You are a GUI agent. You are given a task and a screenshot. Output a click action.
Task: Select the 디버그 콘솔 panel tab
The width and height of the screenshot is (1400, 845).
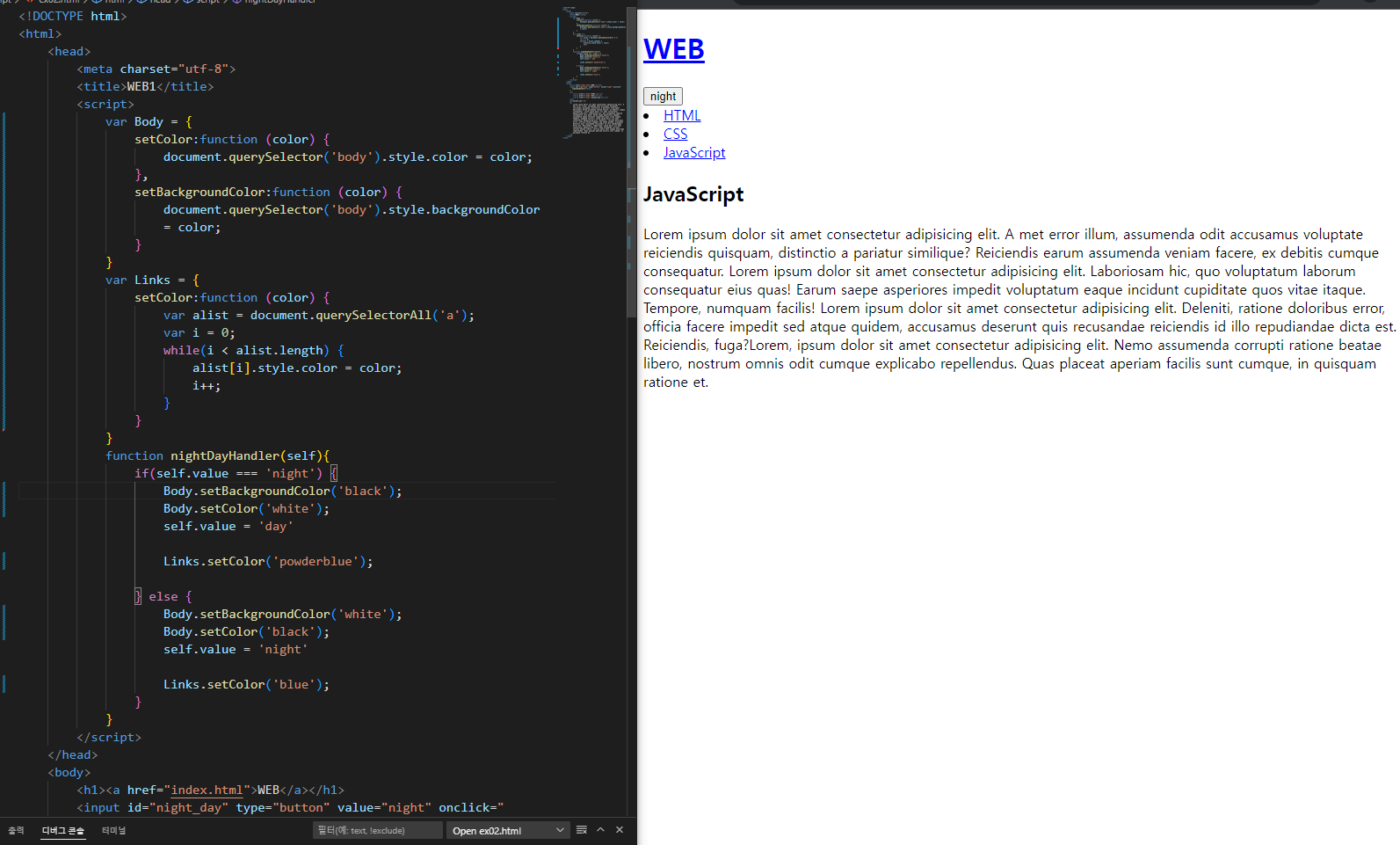tap(63, 830)
